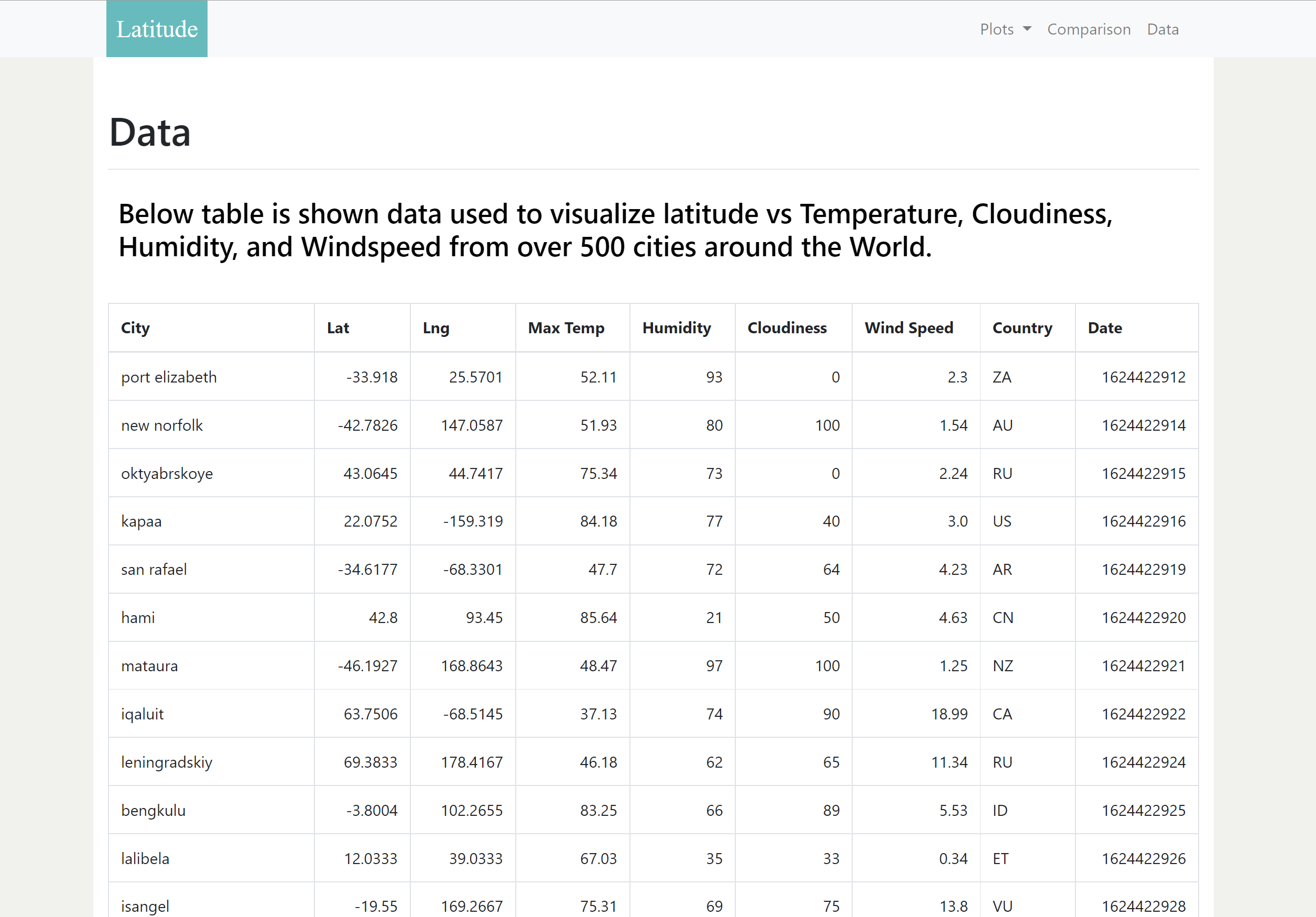1316x917 pixels.
Task: Open the Plots dropdown menu
Action: (1005, 29)
